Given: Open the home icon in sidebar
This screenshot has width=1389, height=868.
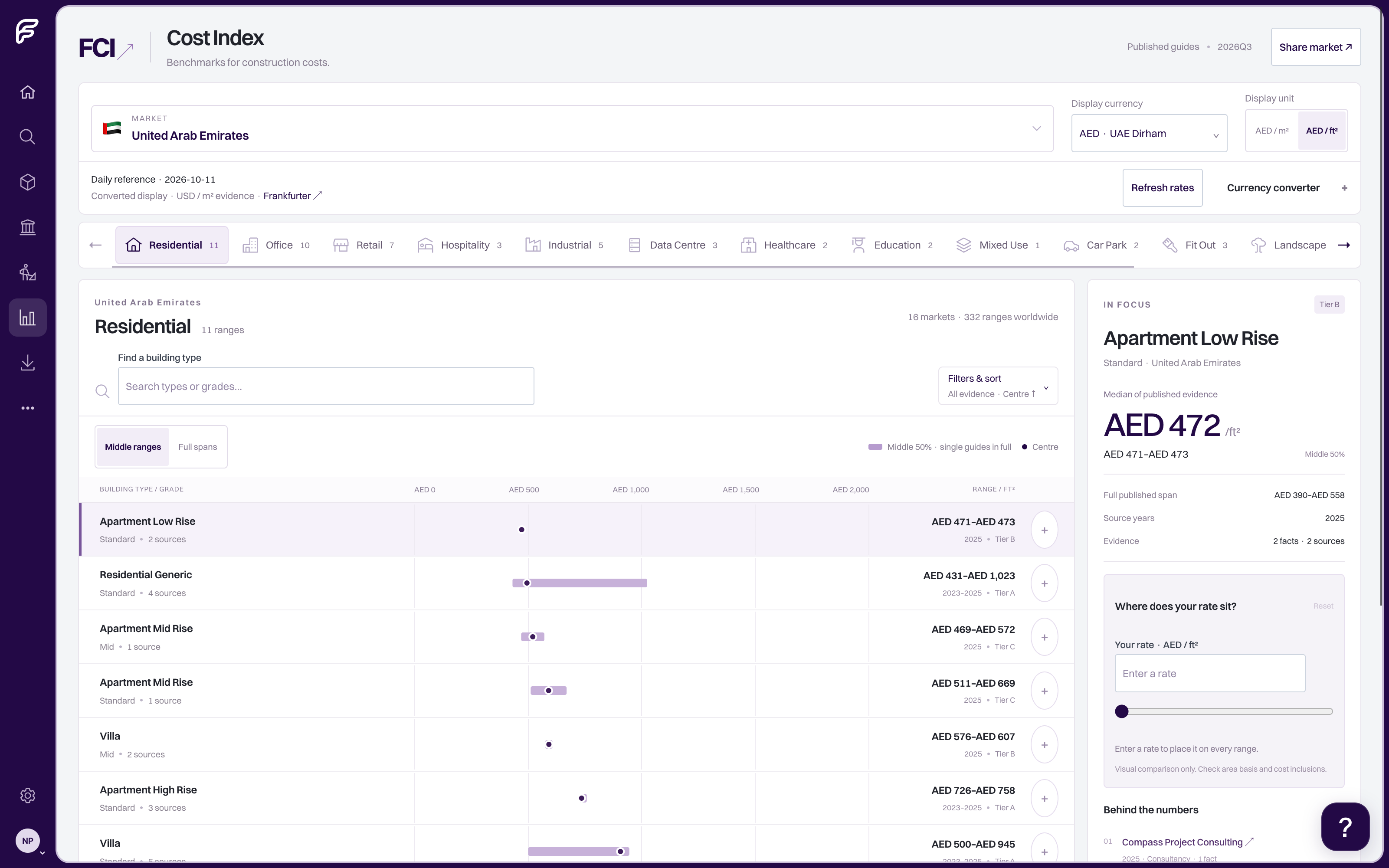Looking at the screenshot, I should [28, 92].
